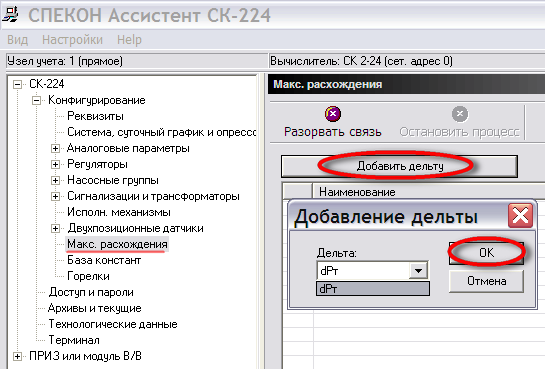Select Двухпозиционные датчики tree item
545x369 pixels.
click(136, 228)
